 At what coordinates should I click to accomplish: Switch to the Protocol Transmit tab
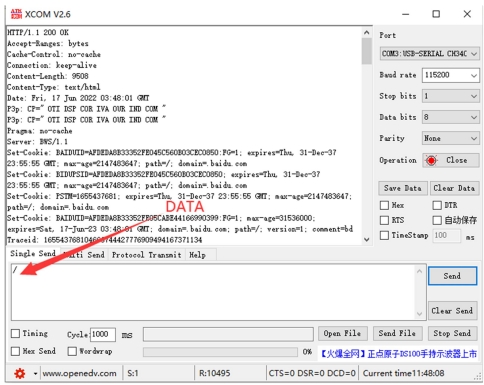pyautogui.click(x=146, y=255)
